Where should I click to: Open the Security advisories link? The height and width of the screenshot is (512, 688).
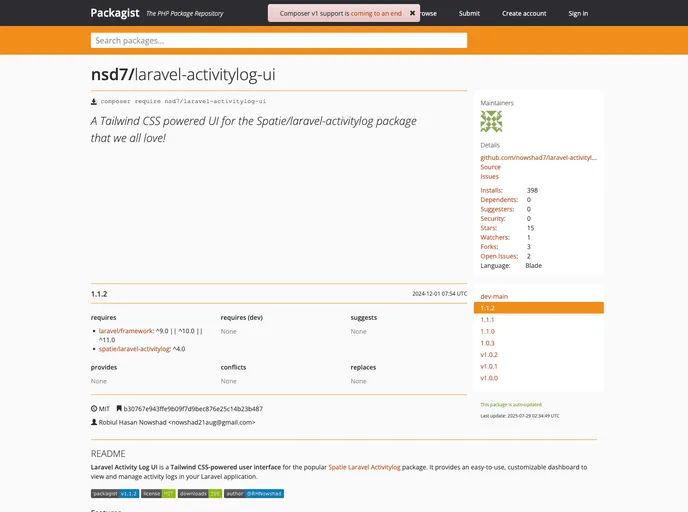(493, 218)
